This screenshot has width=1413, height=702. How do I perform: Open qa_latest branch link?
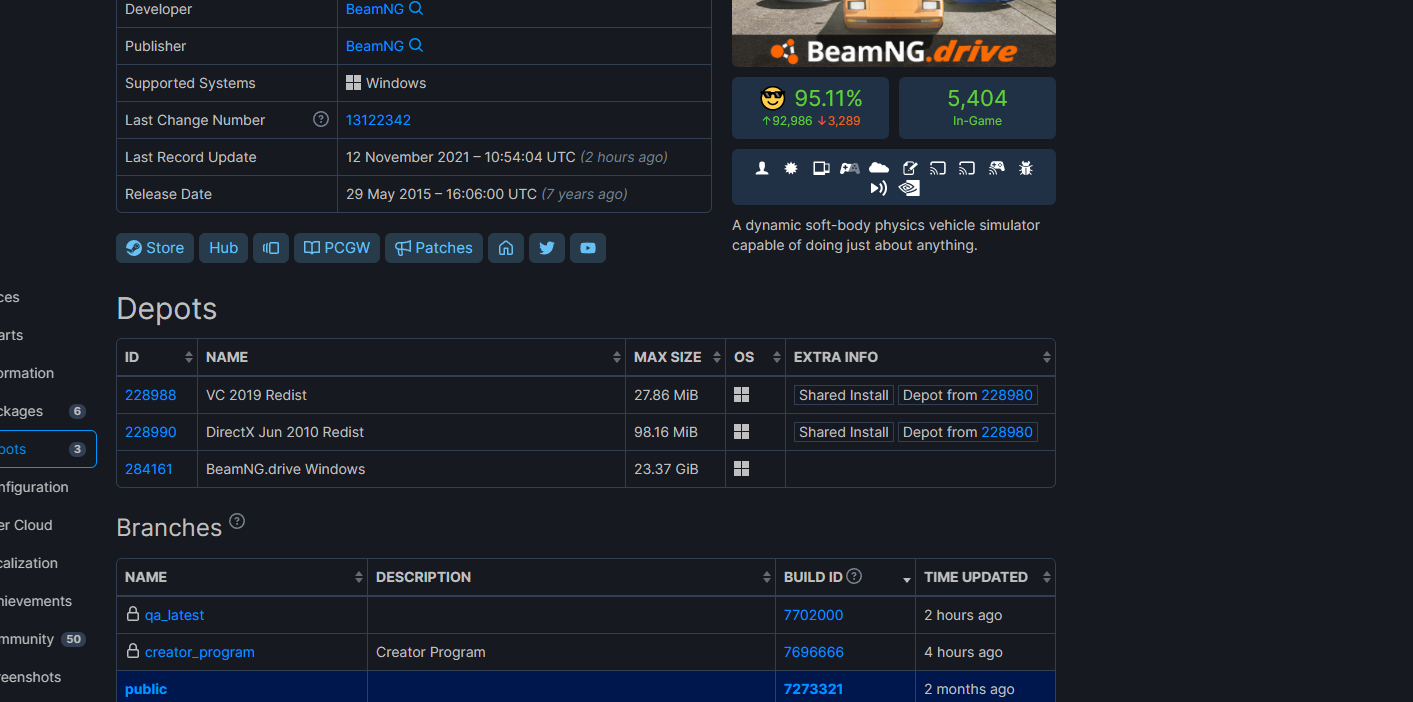tap(174, 615)
